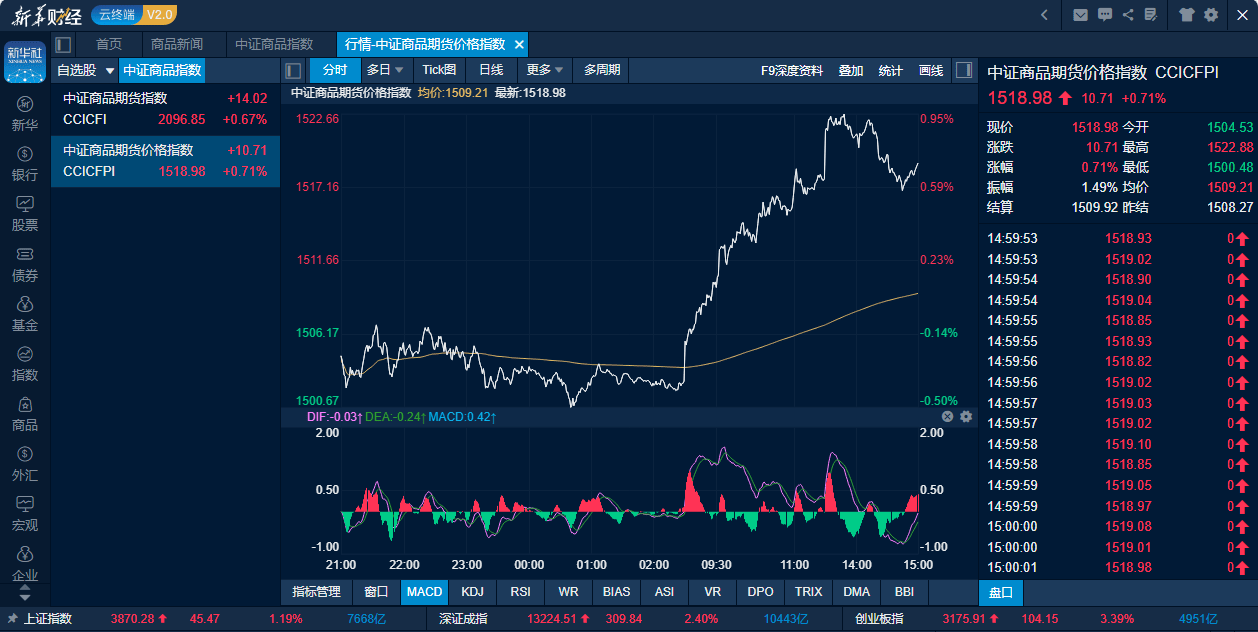Toggle the right quote panel visibility

964,70
